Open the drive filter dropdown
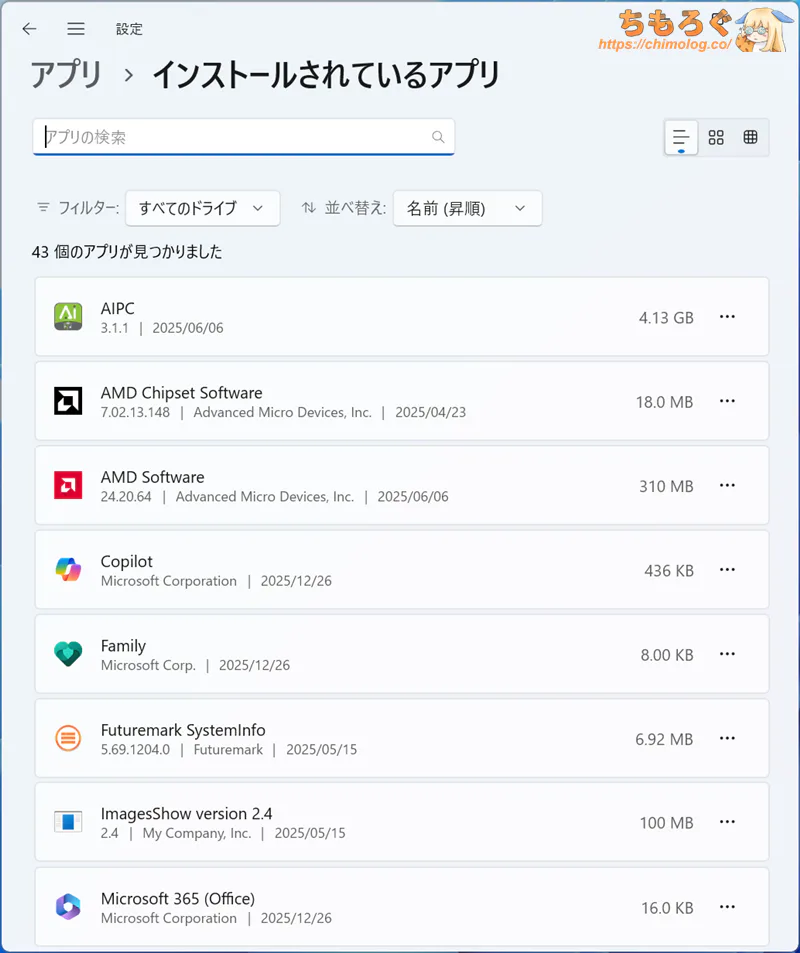Image resolution: width=800 pixels, height=953 pixels. pos(201,208)
